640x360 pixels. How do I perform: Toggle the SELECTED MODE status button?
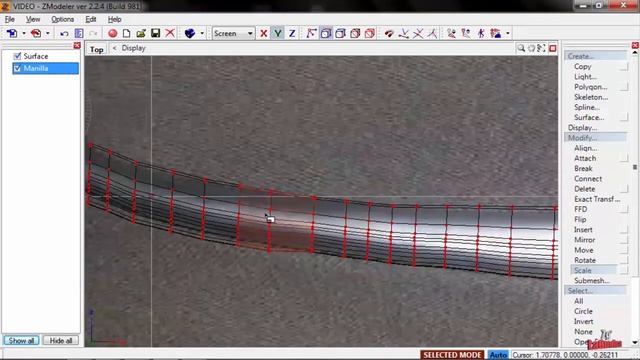(452, 355)
